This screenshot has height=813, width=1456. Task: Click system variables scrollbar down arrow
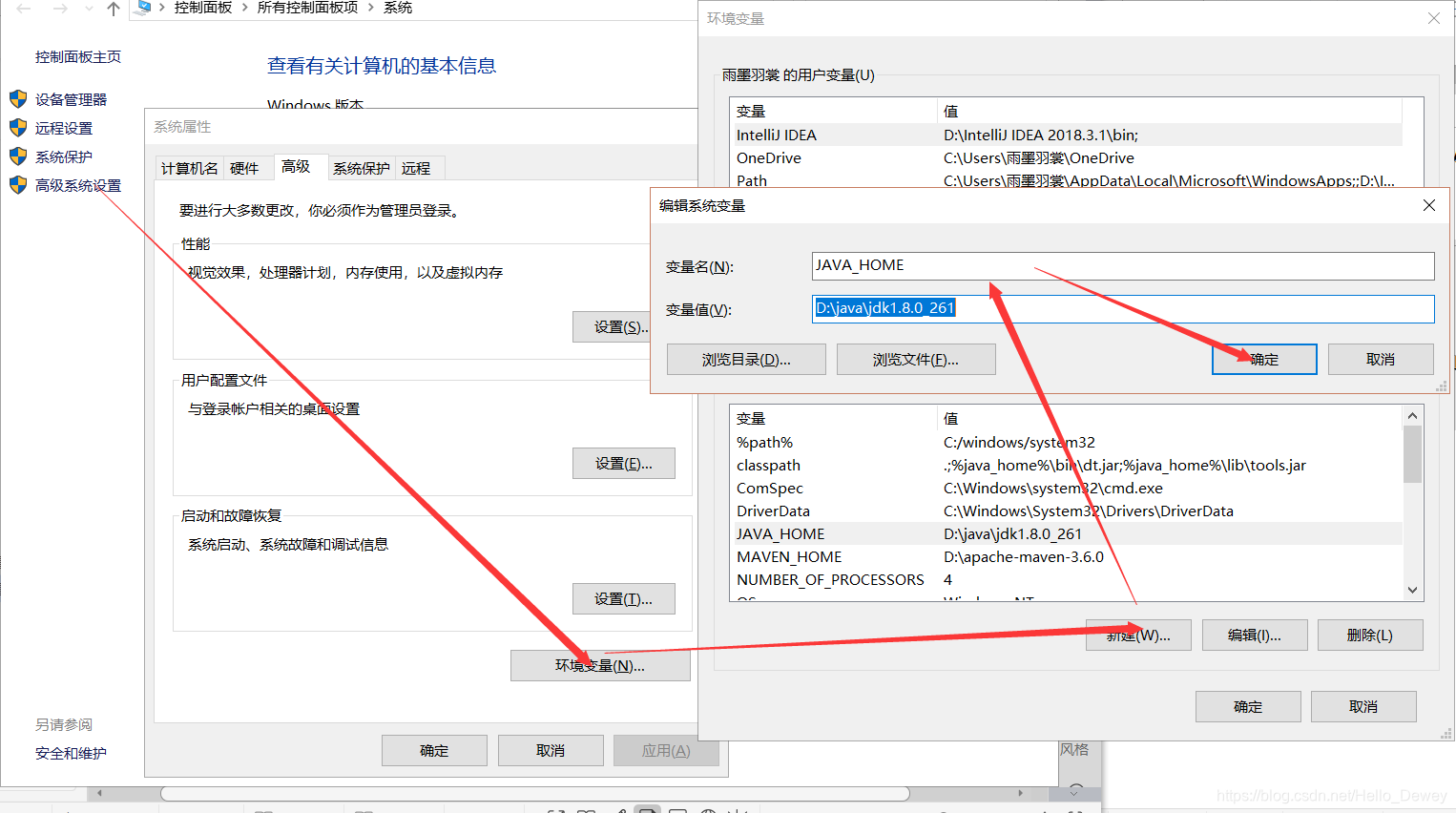tap(1413, 590)
